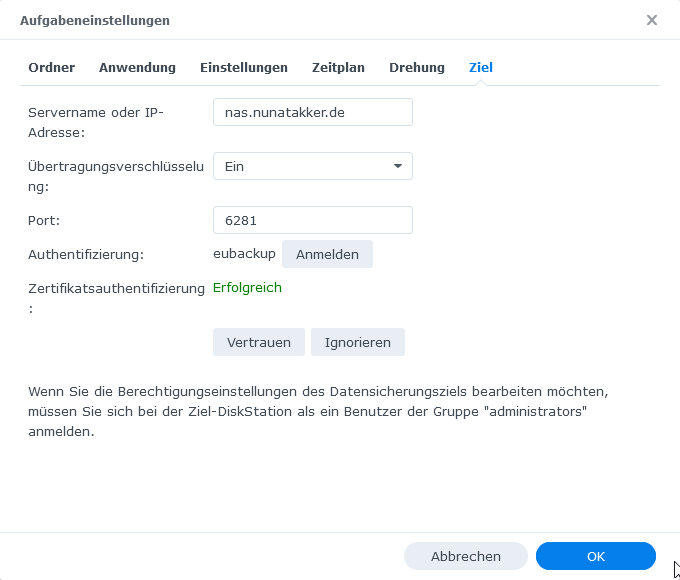This screenshot has height=580, width=680.
Task: Confirm settings with the OK button
Action: coord(596,556)
